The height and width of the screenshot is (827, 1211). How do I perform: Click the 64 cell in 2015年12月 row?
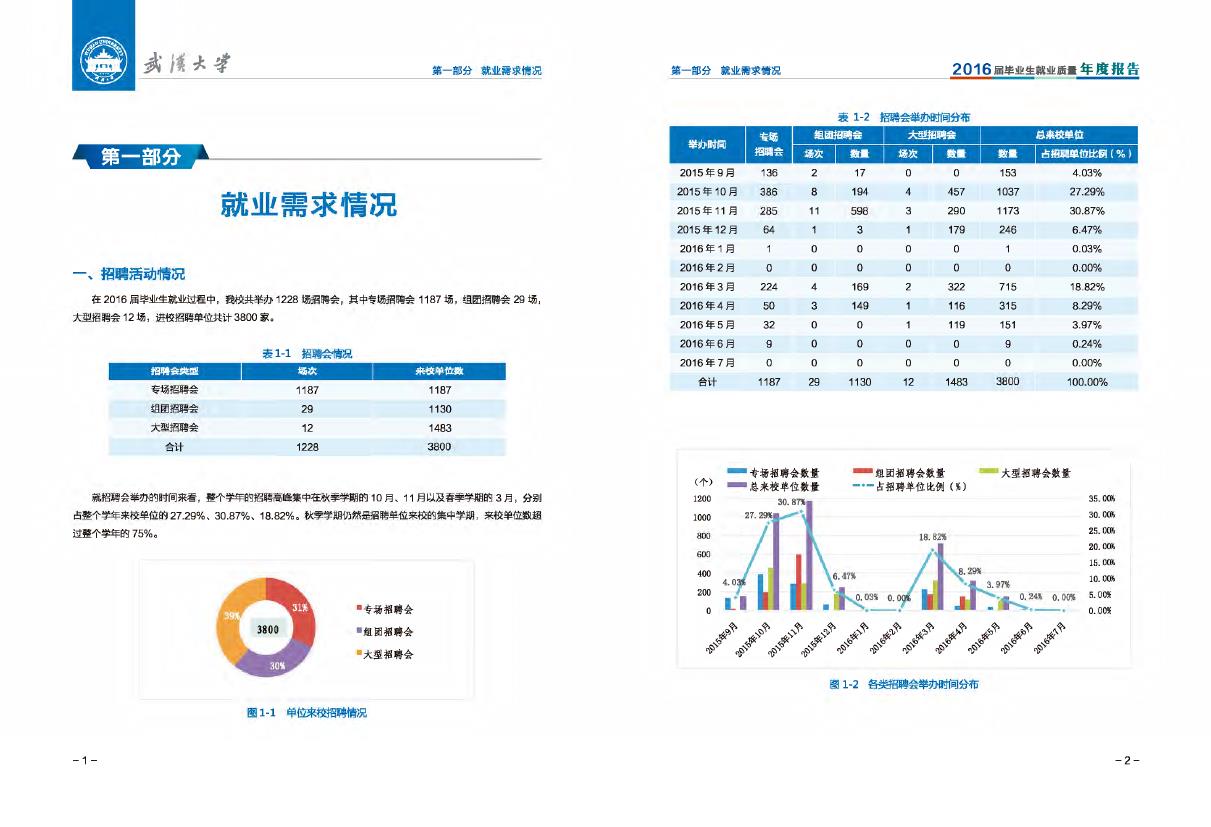tap(768, 229)
